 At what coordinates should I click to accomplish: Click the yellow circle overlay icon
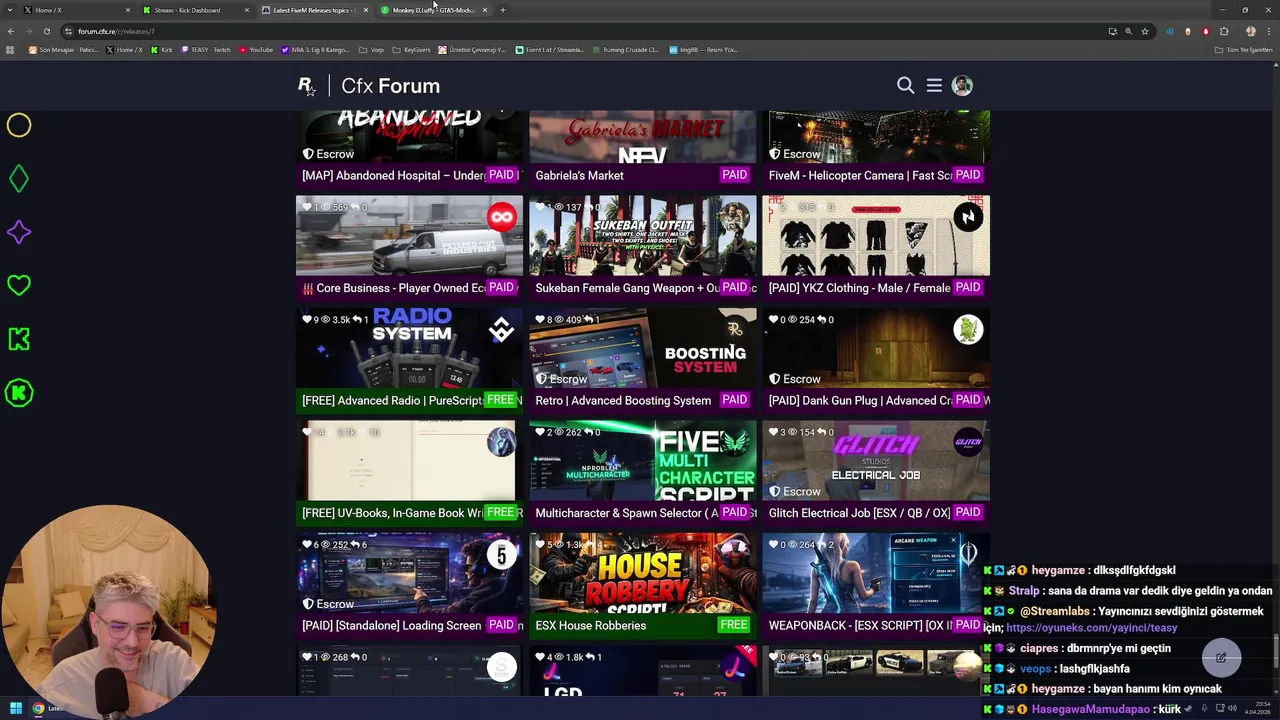point(19,125)
